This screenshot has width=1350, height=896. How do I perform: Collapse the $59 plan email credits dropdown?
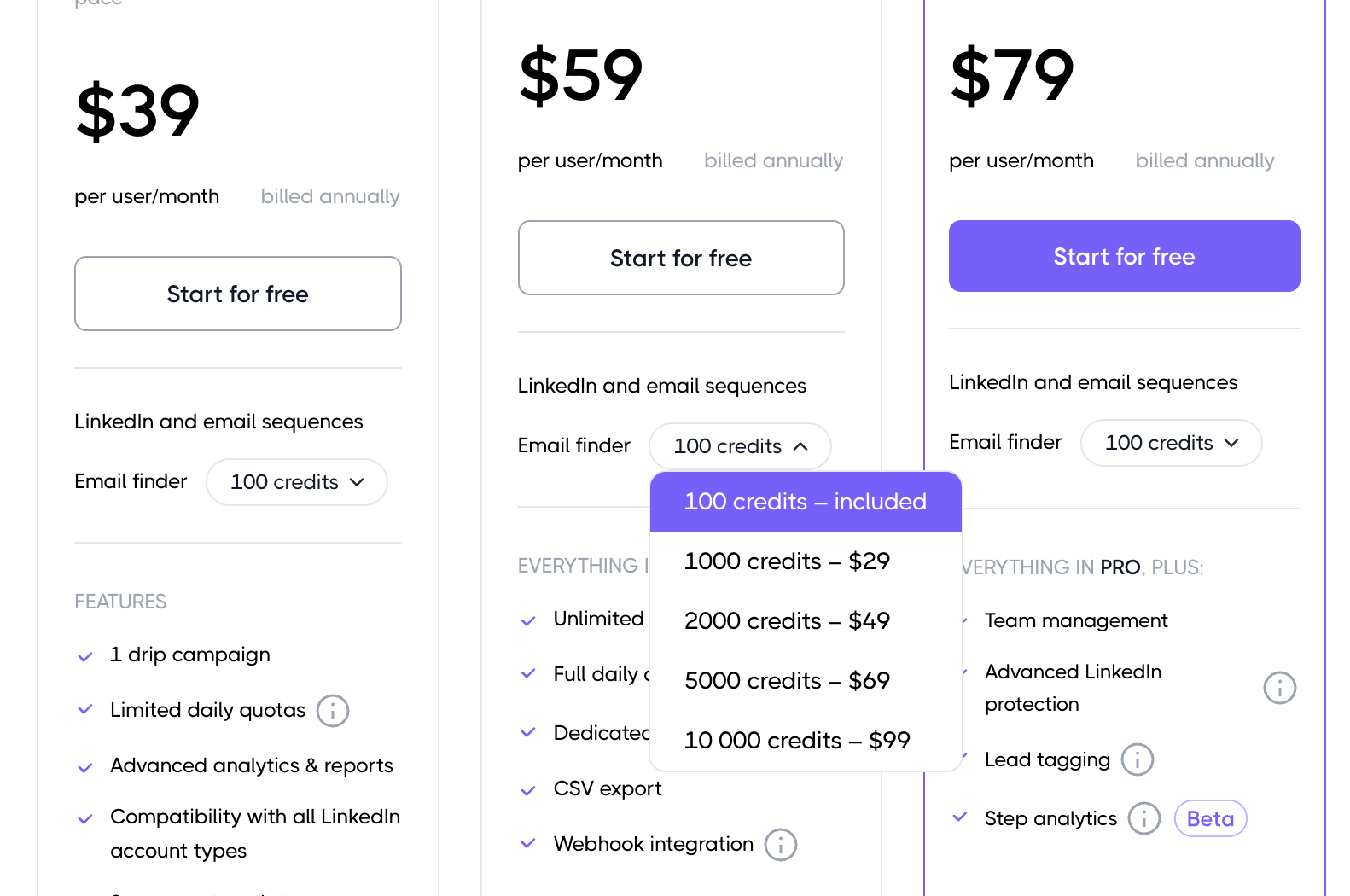click(740, 446)
